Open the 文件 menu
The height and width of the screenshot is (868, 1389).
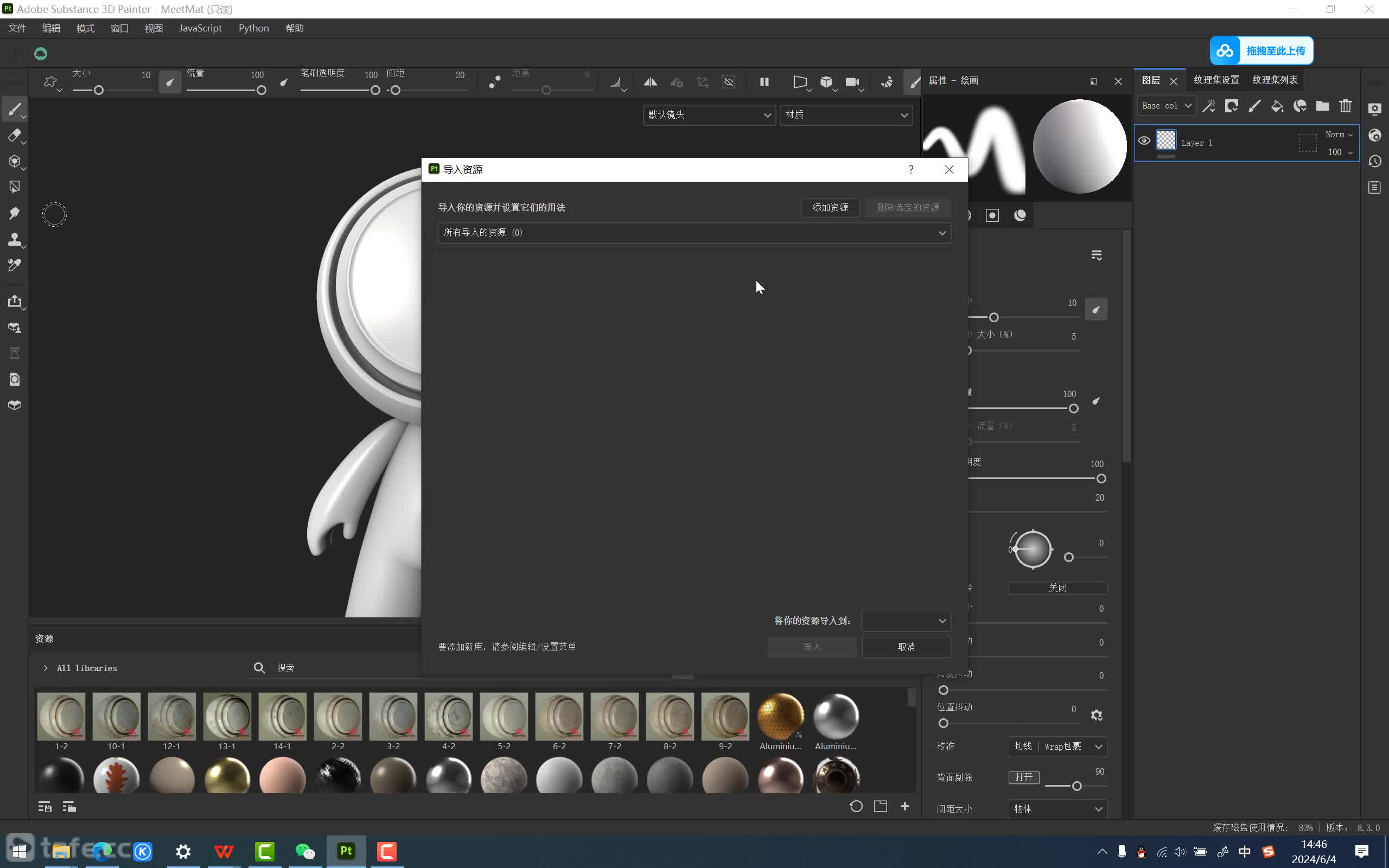[17, 28]
